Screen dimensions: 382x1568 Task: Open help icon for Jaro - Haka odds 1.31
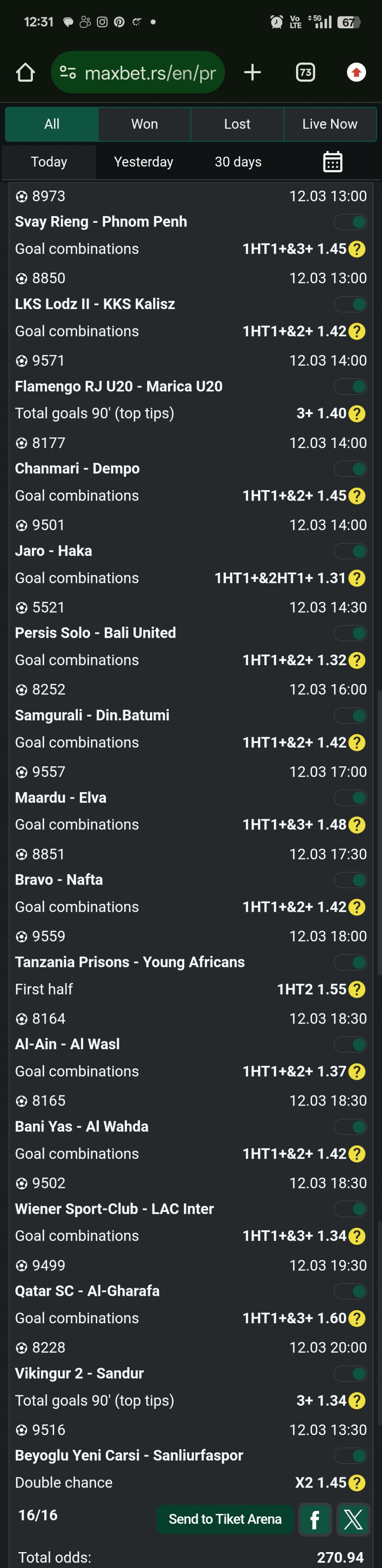357,578
